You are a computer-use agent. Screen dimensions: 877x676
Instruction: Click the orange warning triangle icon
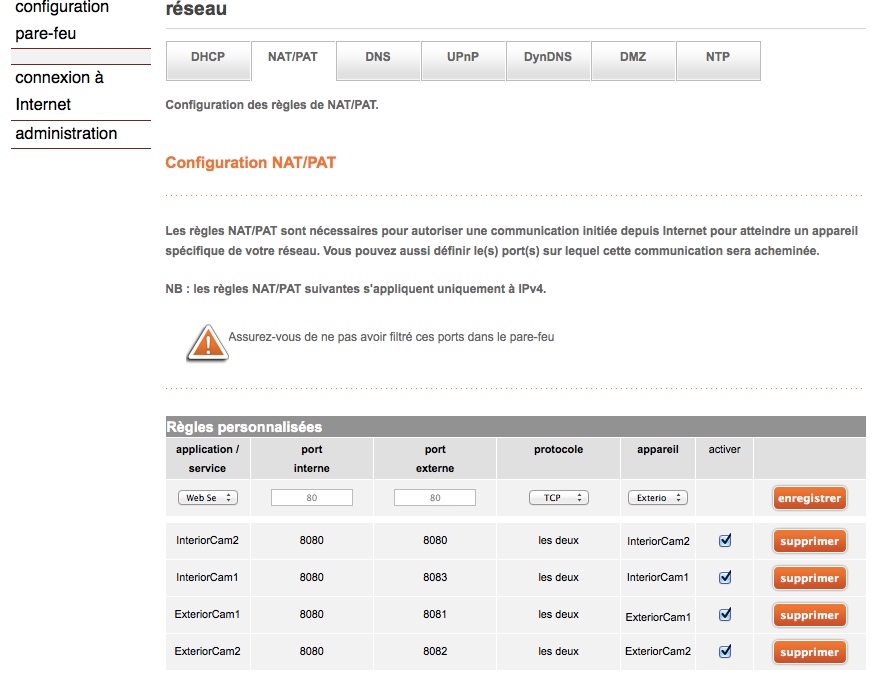207,342
